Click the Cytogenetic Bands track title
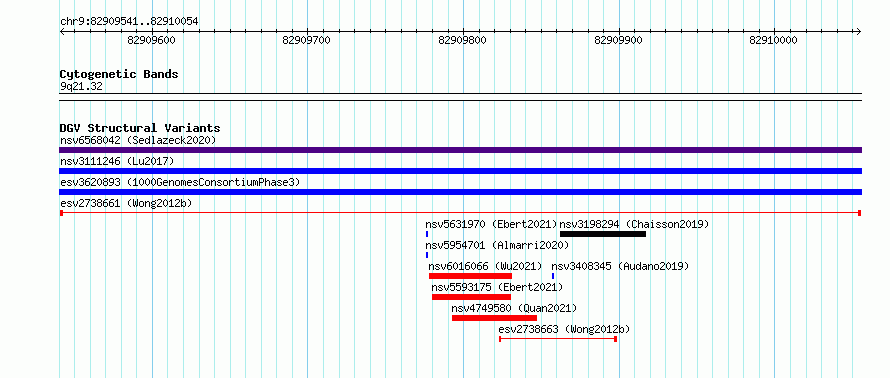This screenshot has height=378, width=890. (119, 74)
